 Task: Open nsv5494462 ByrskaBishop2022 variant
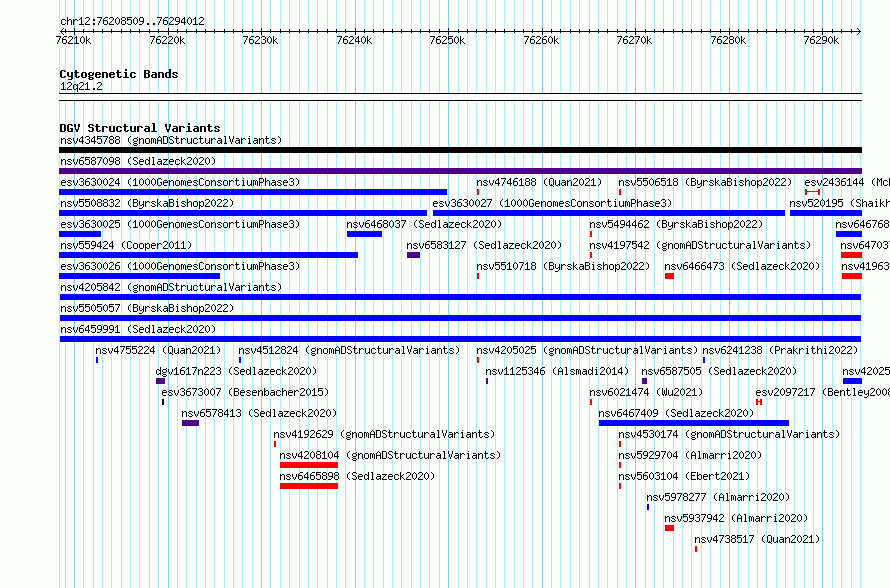coord(676,224)
